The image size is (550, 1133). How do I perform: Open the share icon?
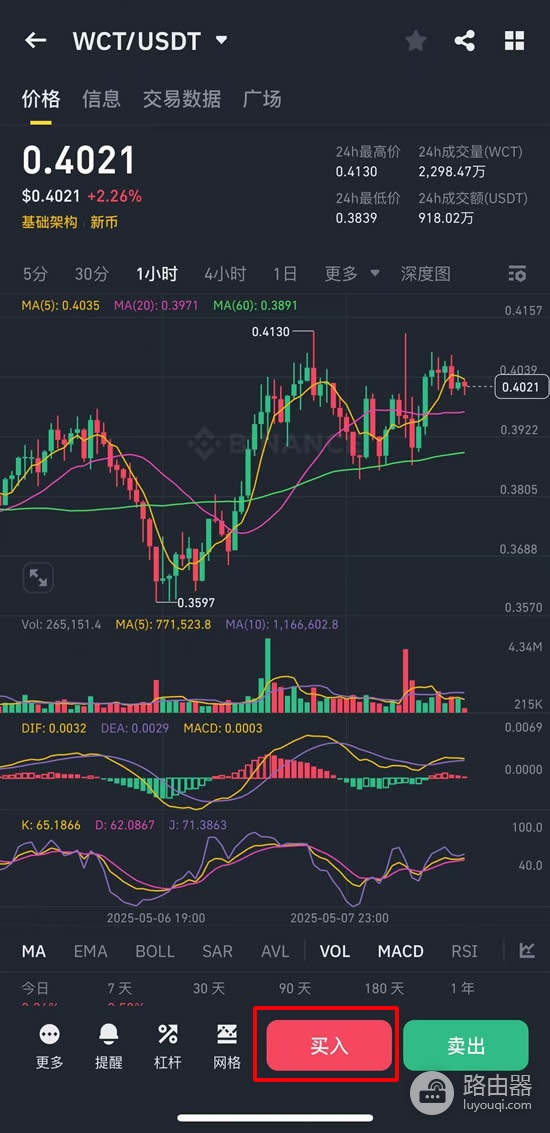click(x=465, y=40)
